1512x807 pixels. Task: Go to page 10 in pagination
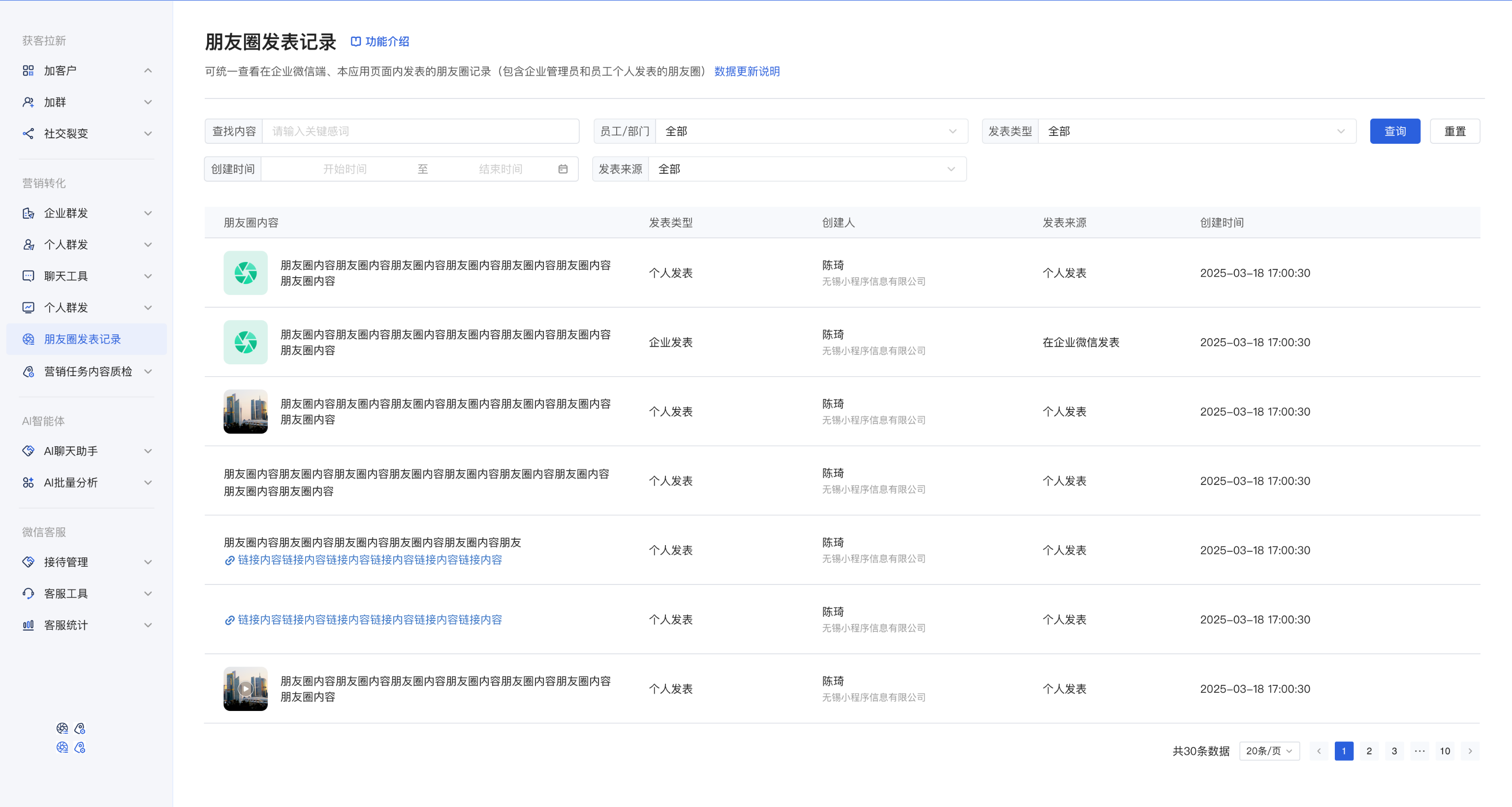[1445, 750]
